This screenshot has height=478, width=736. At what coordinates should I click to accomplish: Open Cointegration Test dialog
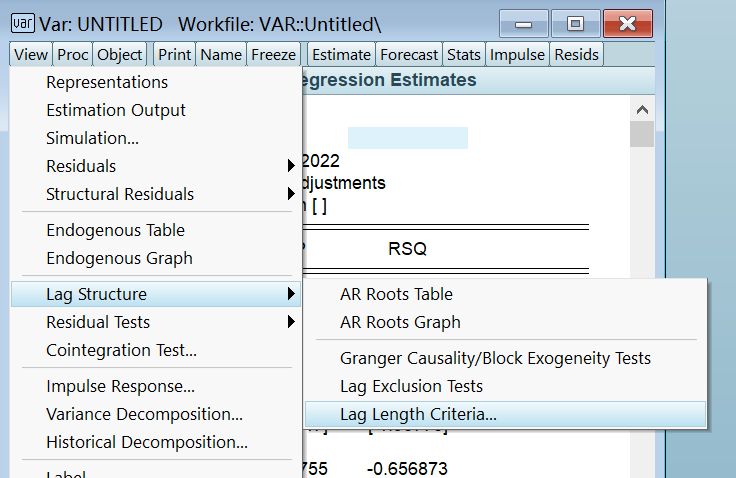coord(121,350)
